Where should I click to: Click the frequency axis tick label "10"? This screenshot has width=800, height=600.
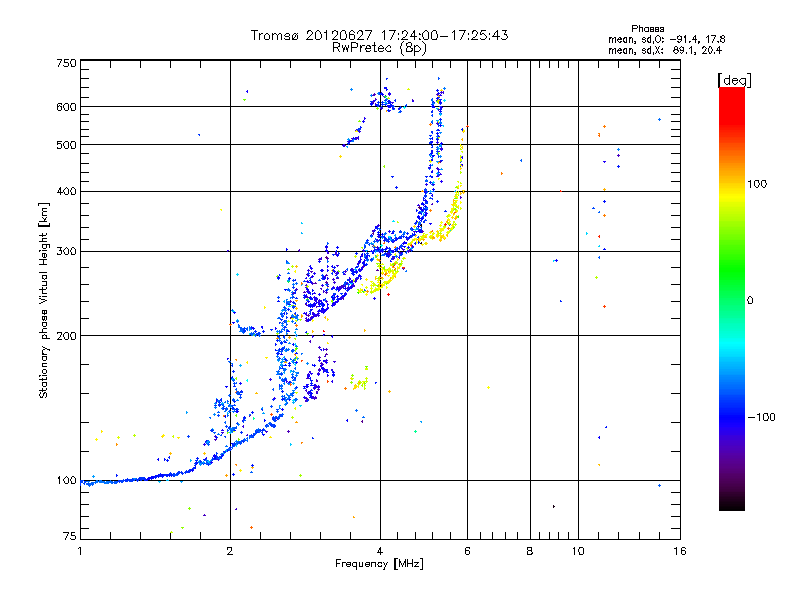click(578, 551)
